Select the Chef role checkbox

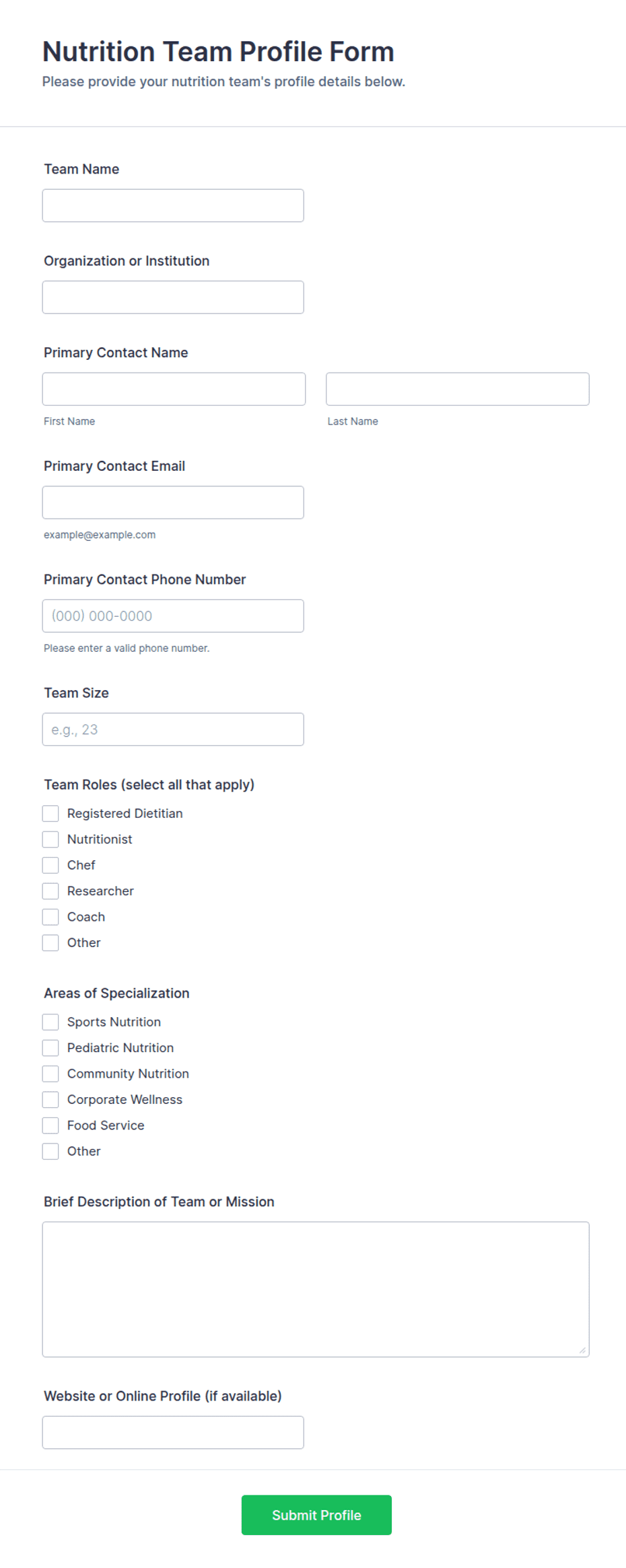(x=50, y=865)
